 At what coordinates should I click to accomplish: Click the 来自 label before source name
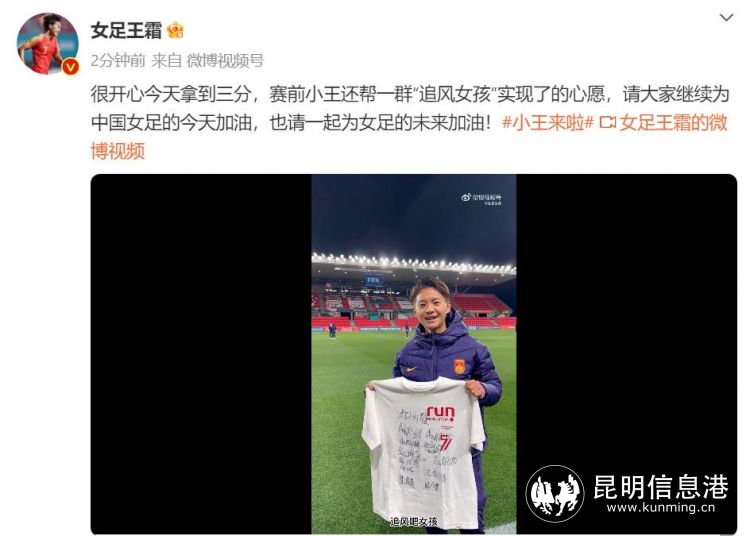[166, 61]
